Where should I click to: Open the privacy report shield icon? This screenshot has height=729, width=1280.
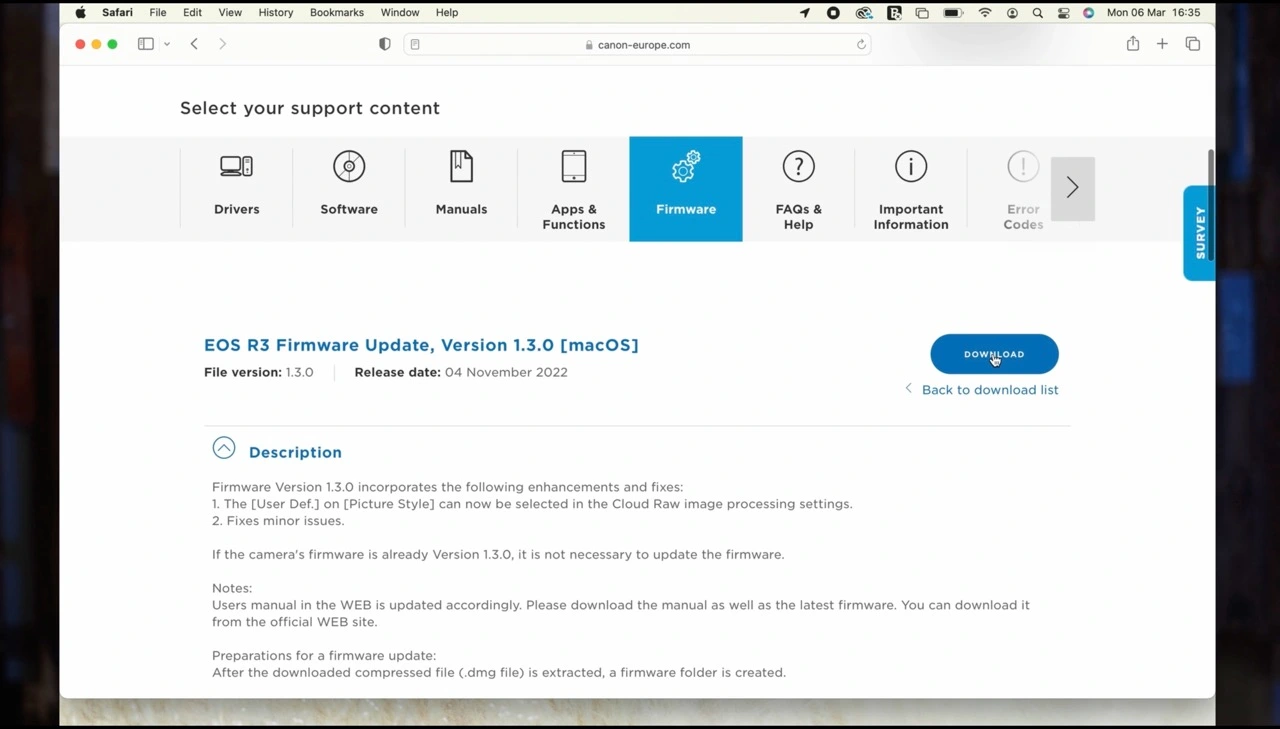pos(385,44)
